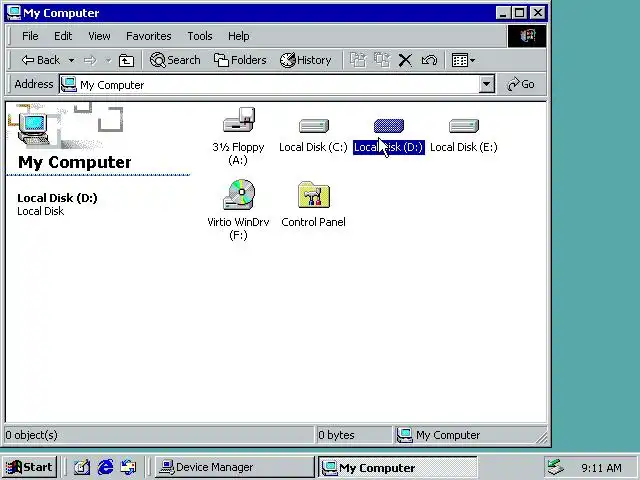Expand the Address bar dropdown arrow

pos(487,84)
